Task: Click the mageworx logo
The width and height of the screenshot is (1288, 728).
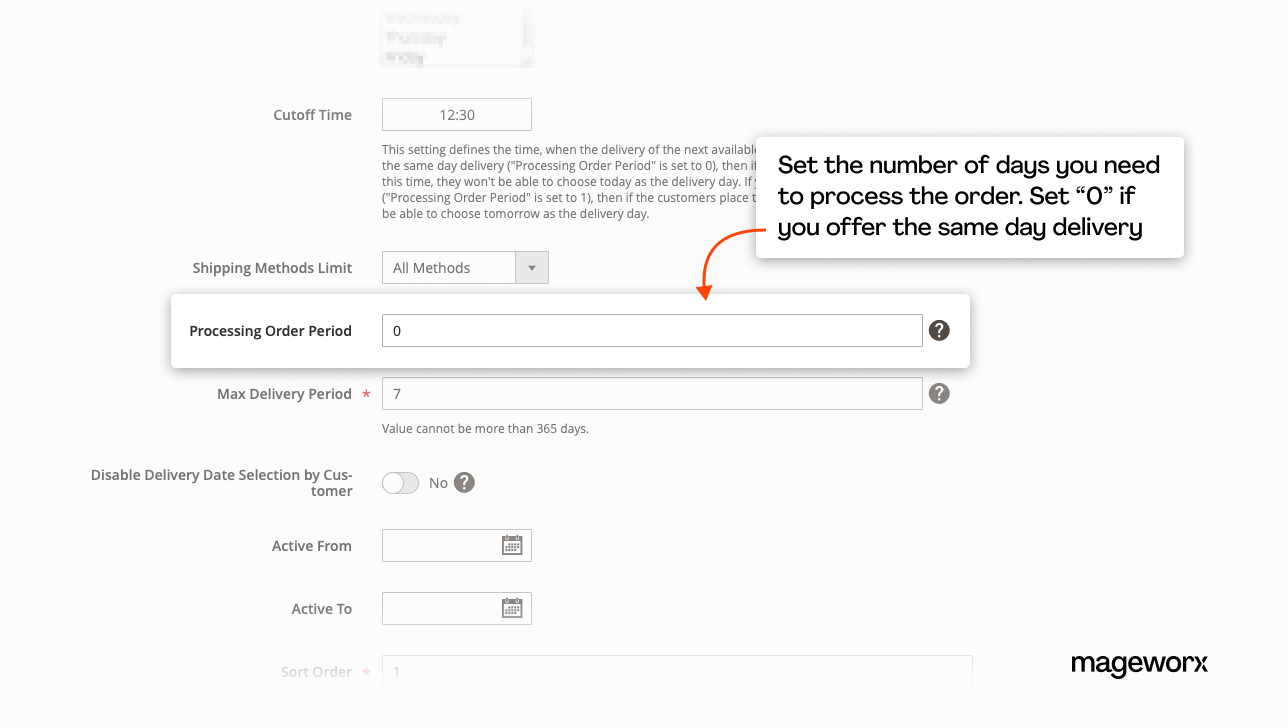Action: (x=1139, y=664)
